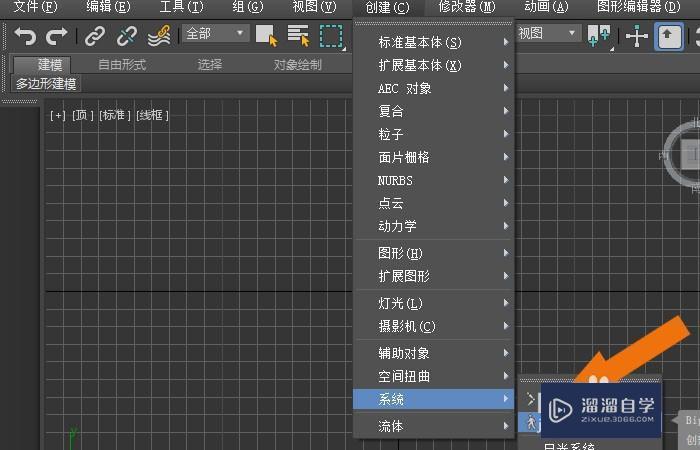The image size is (700, 450).
Task: Redo the last undone action
Action: [x=57, y=36]
